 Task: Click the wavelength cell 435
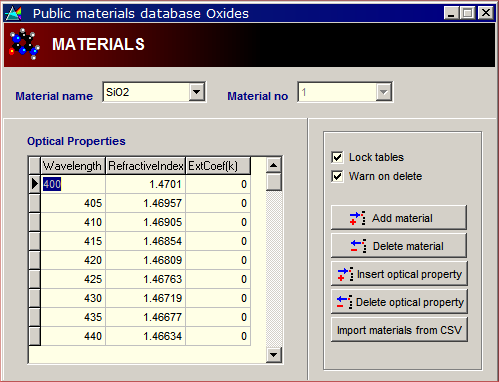pos(73,317)
